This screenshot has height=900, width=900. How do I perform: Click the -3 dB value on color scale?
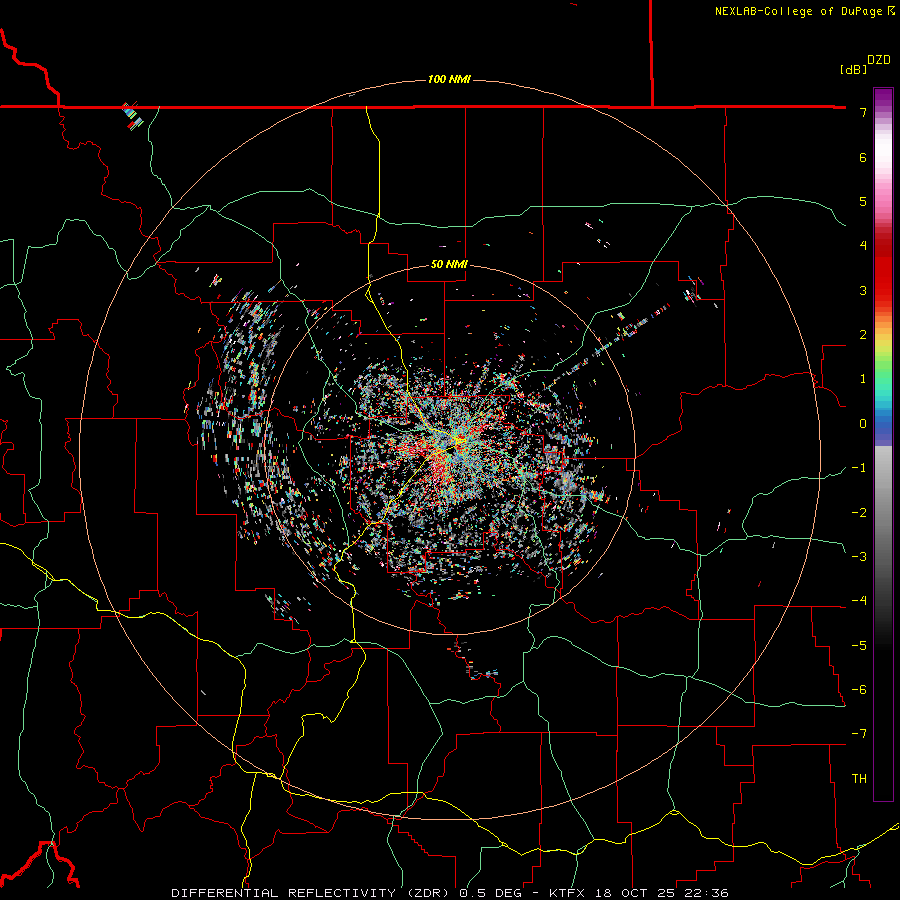pyautogui.click(x=860, y=557)
